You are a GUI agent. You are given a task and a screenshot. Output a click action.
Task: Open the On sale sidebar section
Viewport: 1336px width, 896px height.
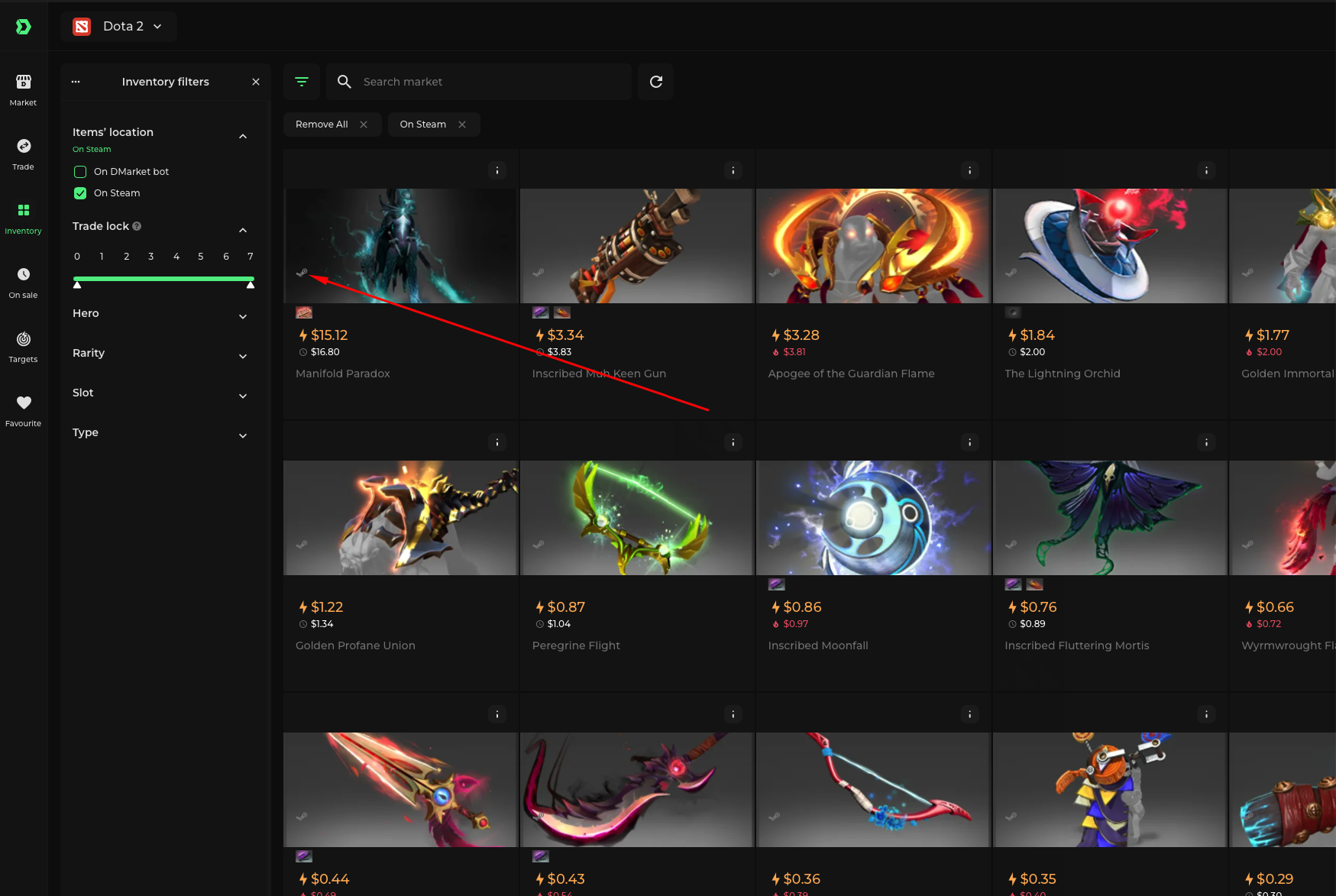[24, 283]
